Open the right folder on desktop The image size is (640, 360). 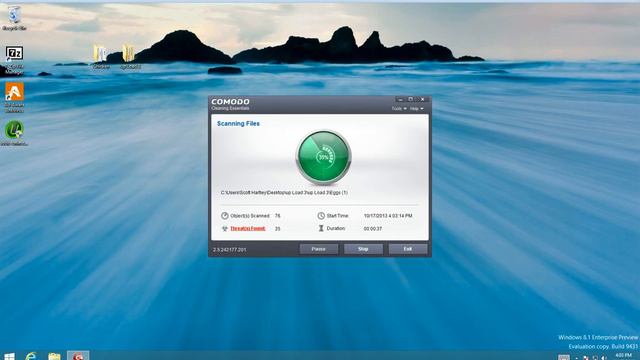coord(129,57)
